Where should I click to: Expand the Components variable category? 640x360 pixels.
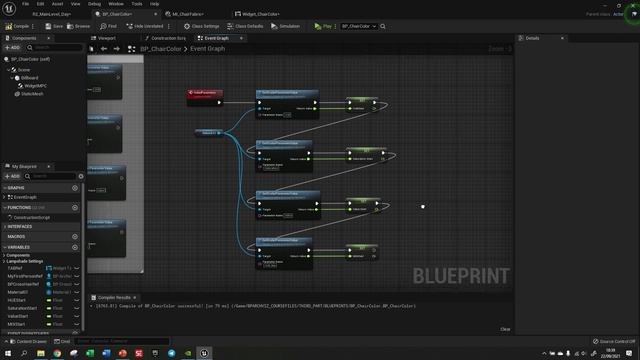coord(4,256)
